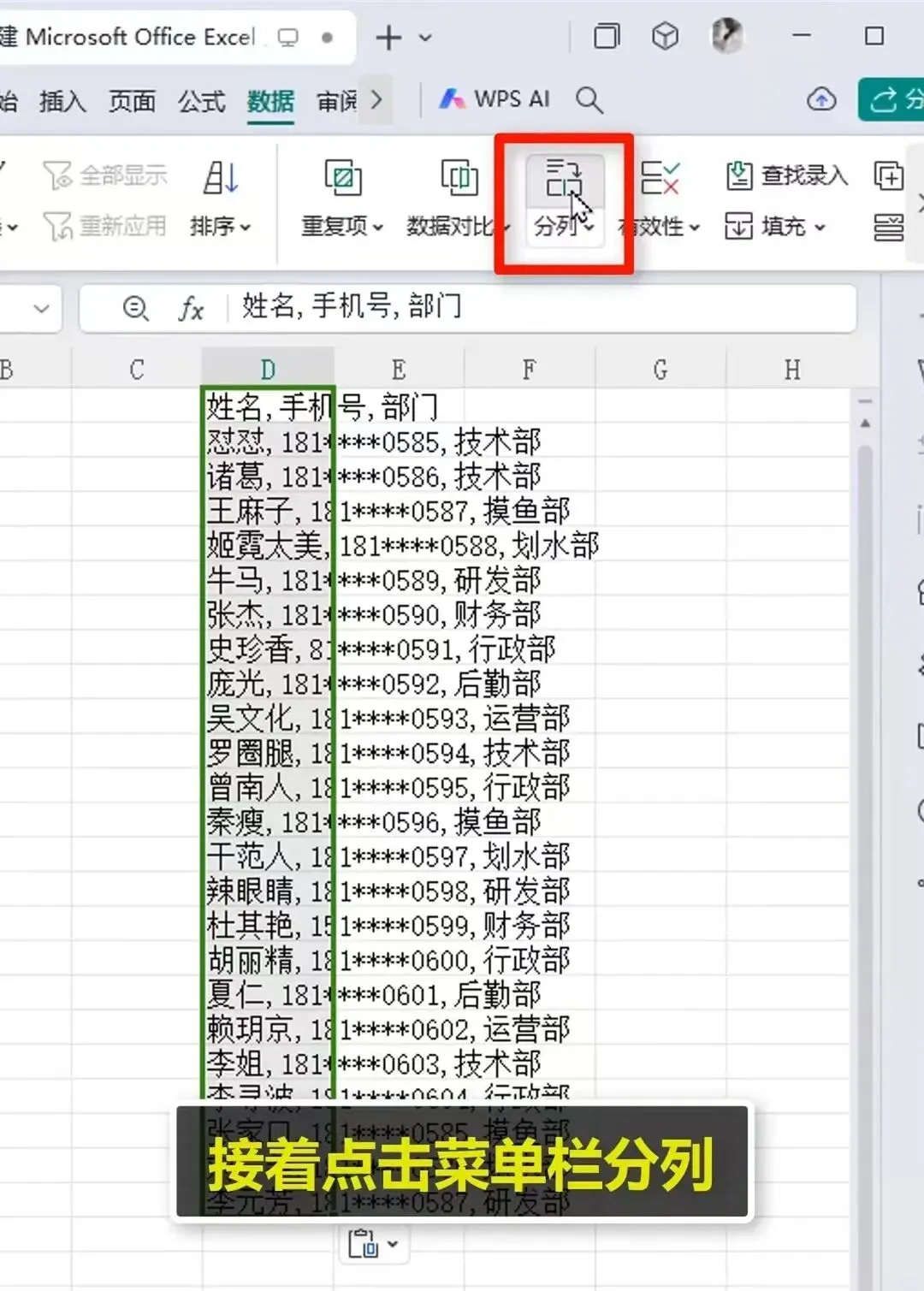Click the 查找录入 lookup entry button
The width and height of the screenshot is (924, 1291).
[x=786, y=175]
